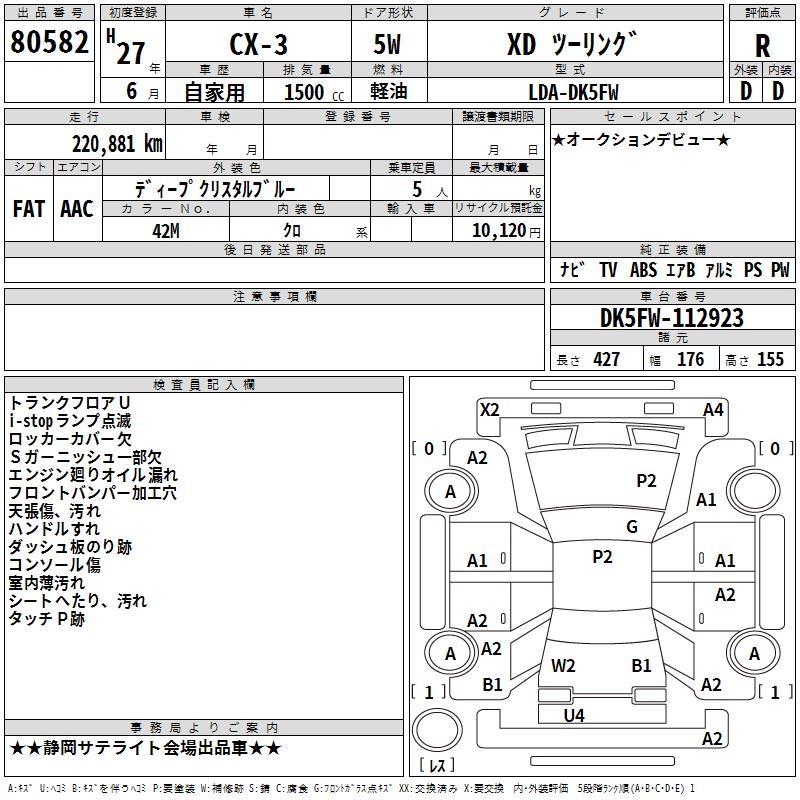The width and height of the screenshot is (800, 800).
Task: Select the X2 mark on car diagram
Action: [x=490, y=410]
